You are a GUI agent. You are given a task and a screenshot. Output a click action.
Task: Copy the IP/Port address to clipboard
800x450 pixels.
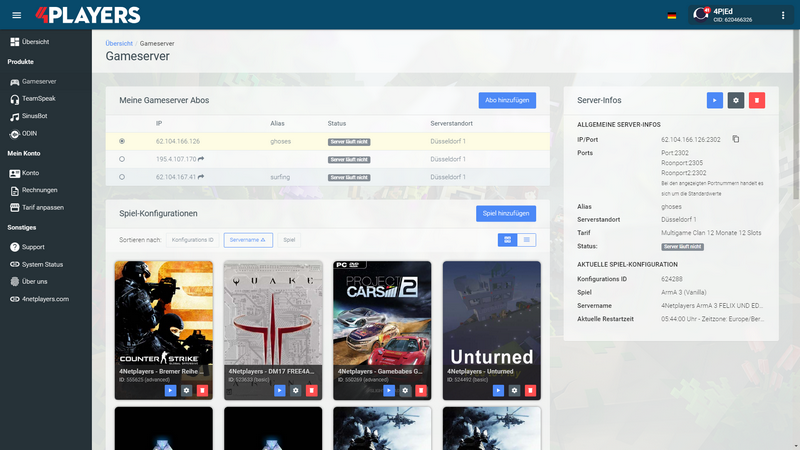pyautogui.click(x=735, y=139)
